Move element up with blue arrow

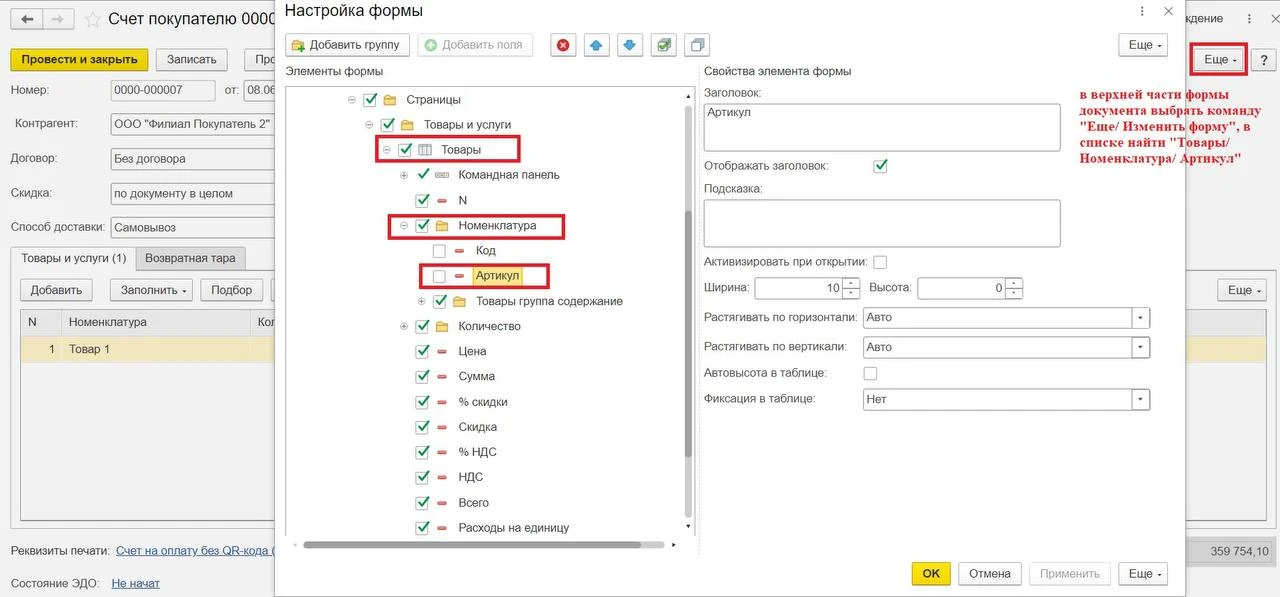(x=596, y=45)
